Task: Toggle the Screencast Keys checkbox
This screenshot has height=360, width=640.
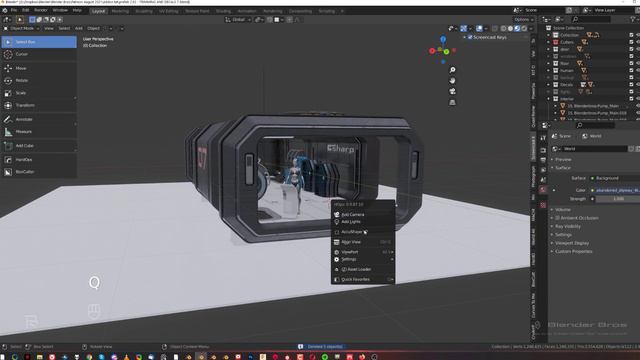Action: pos(470,37)
